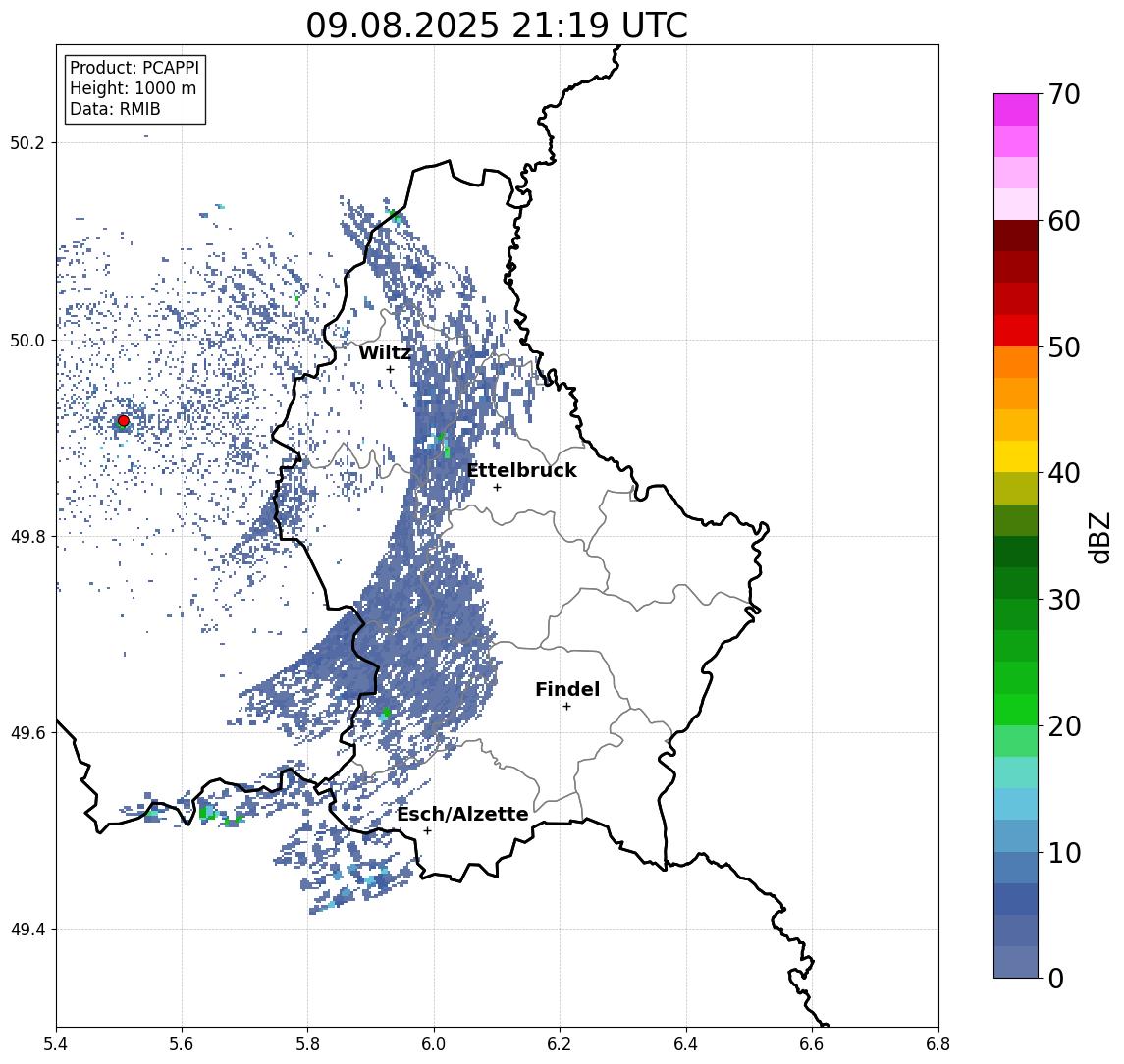Screen dimensions: 1124x1064
Task: Click the Esch/Alzette city label
Action: pos(462,814)
